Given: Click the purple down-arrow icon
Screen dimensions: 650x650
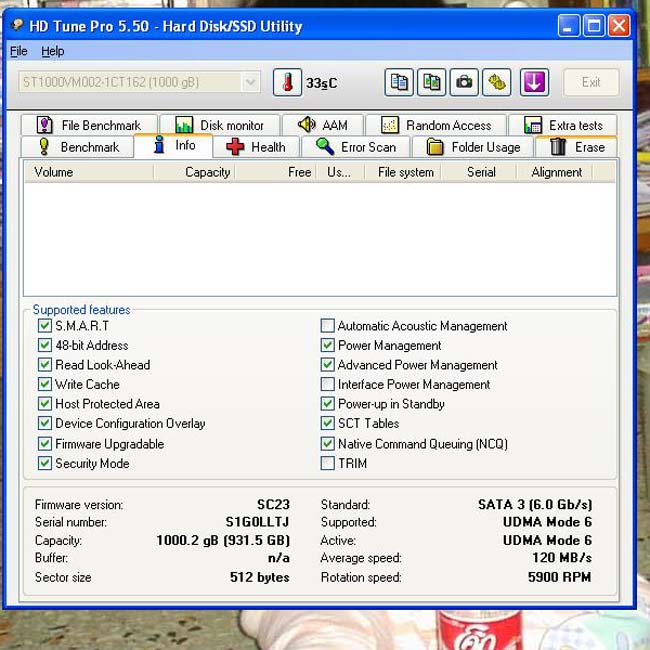Looking at the screenshot, I should 534,82.
